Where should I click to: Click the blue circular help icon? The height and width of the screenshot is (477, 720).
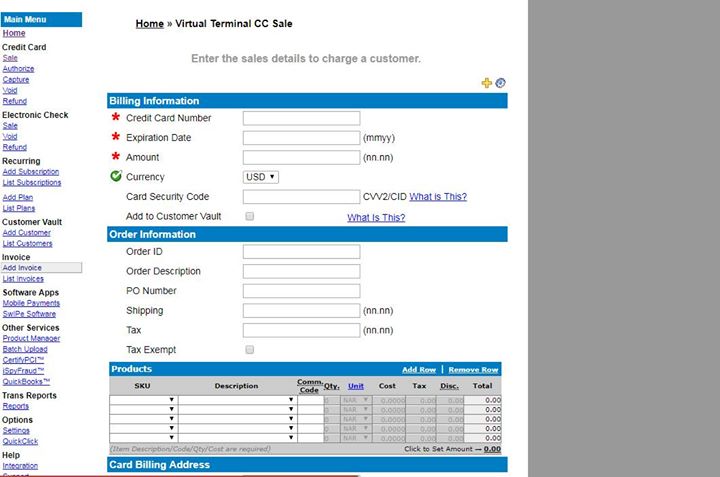500,83
